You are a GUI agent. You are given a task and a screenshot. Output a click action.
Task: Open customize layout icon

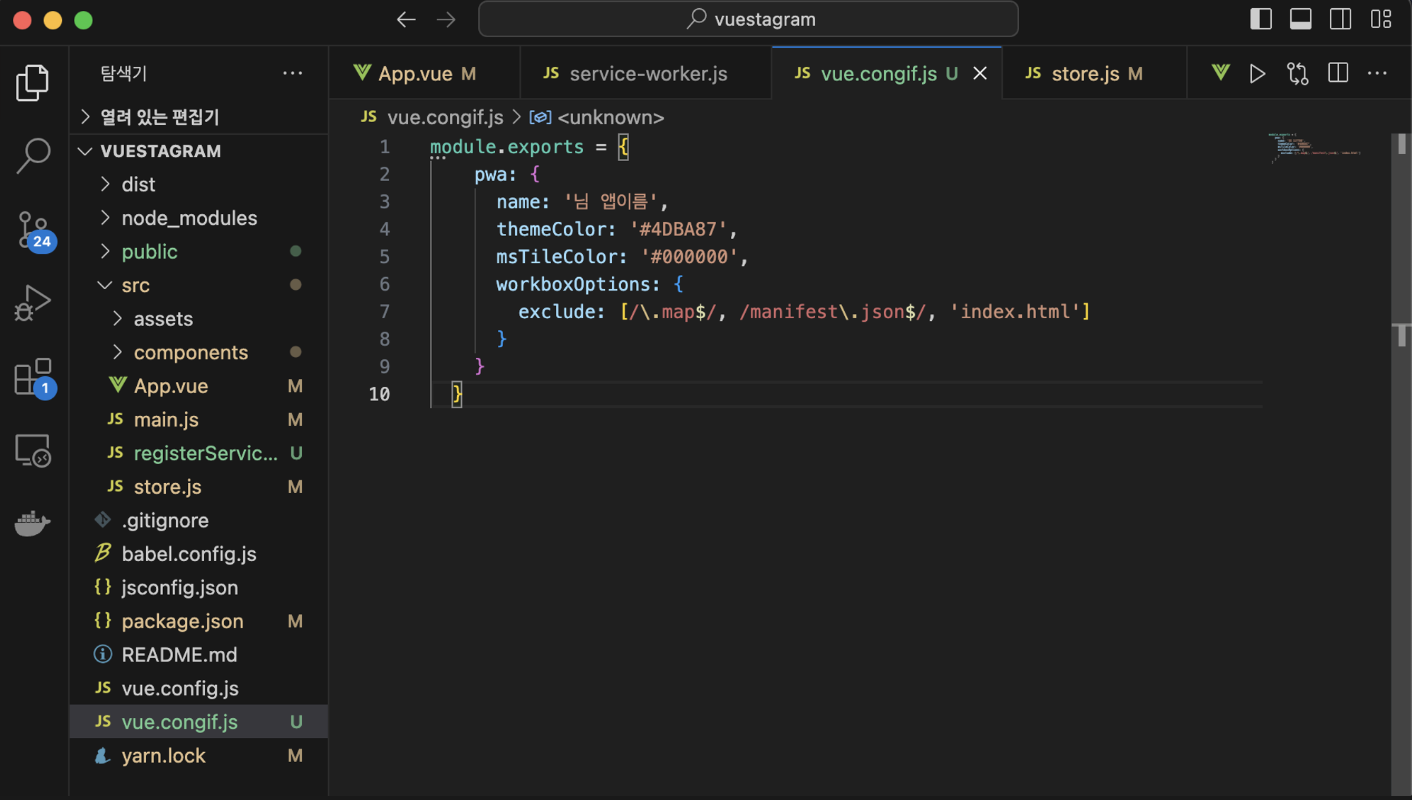point(1381,19)
